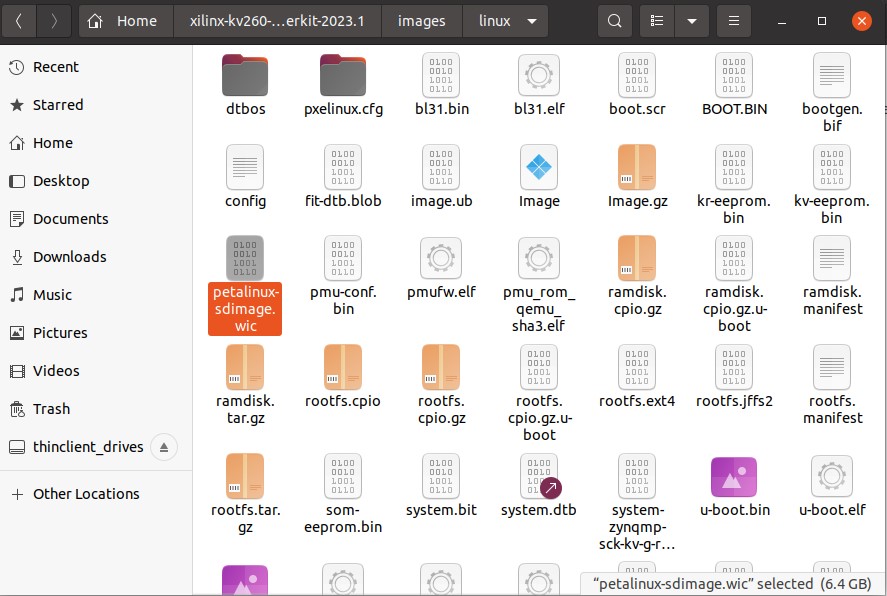Screen dimensions: 887x596
Task: Open the search bar
Action: pyautogui.click(x=614, y=20)
